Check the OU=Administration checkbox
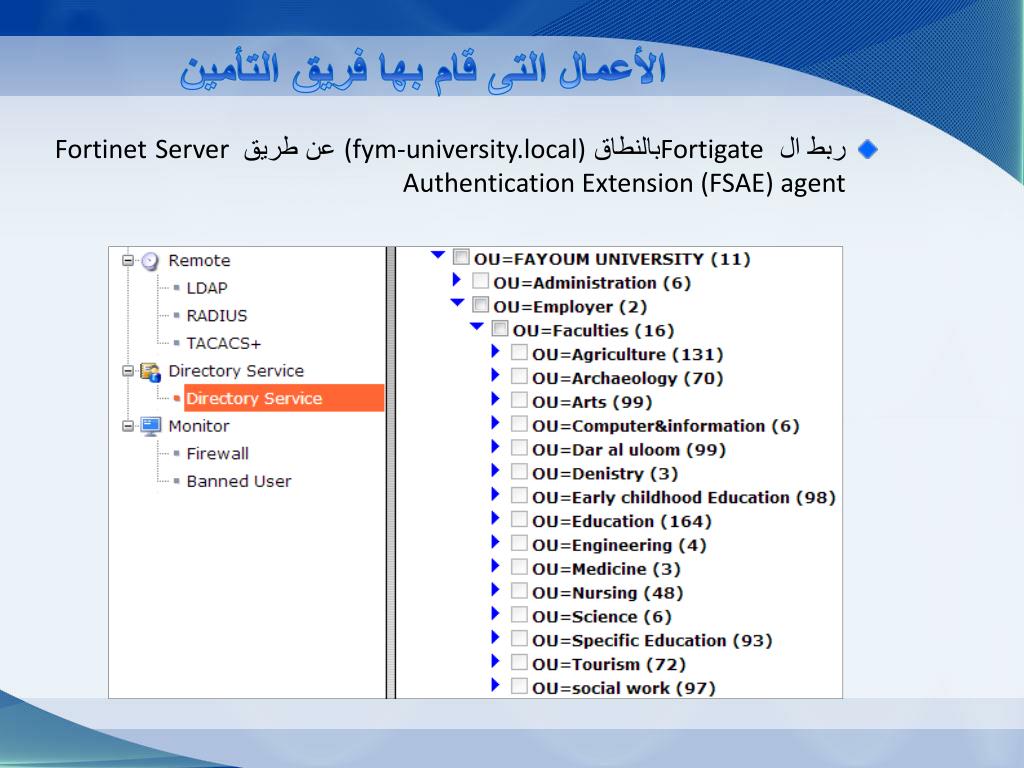 pyautogui.click(x=480, y=280)
